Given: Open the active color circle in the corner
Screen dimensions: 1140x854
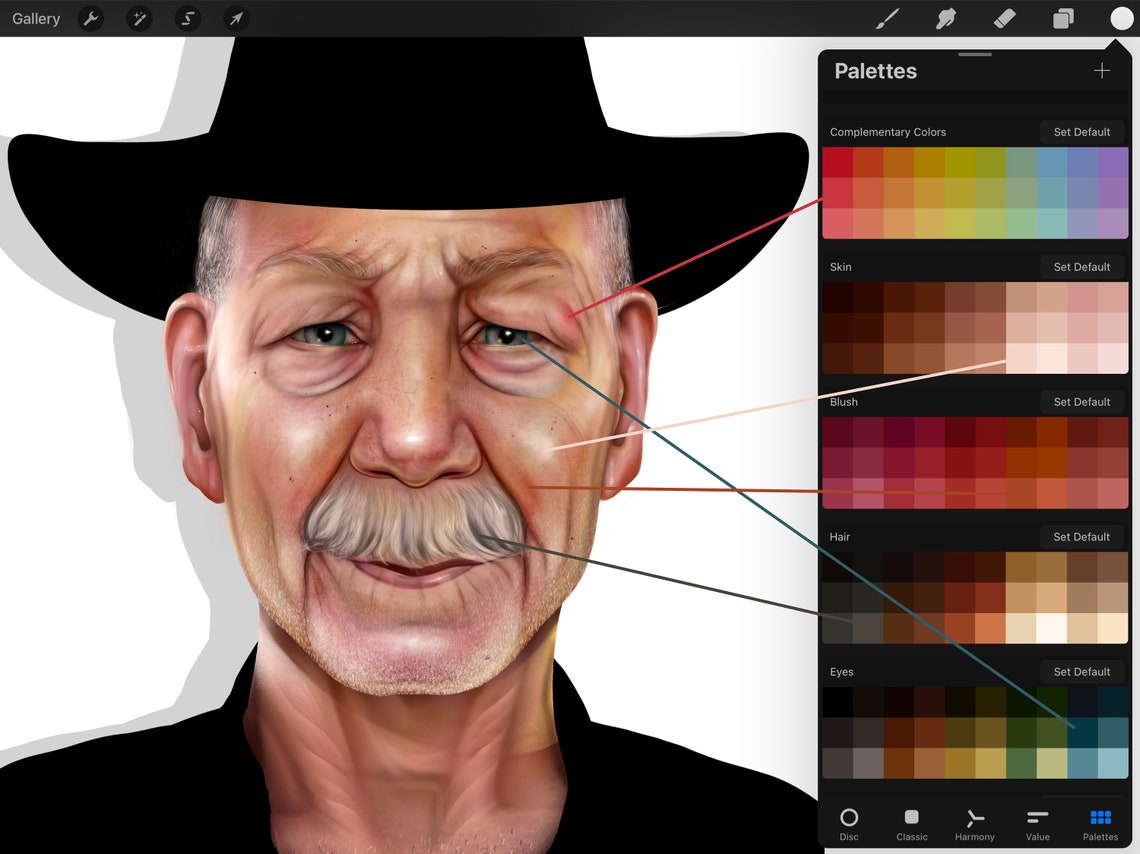Looking at the screenshot, I should 1121,18.
